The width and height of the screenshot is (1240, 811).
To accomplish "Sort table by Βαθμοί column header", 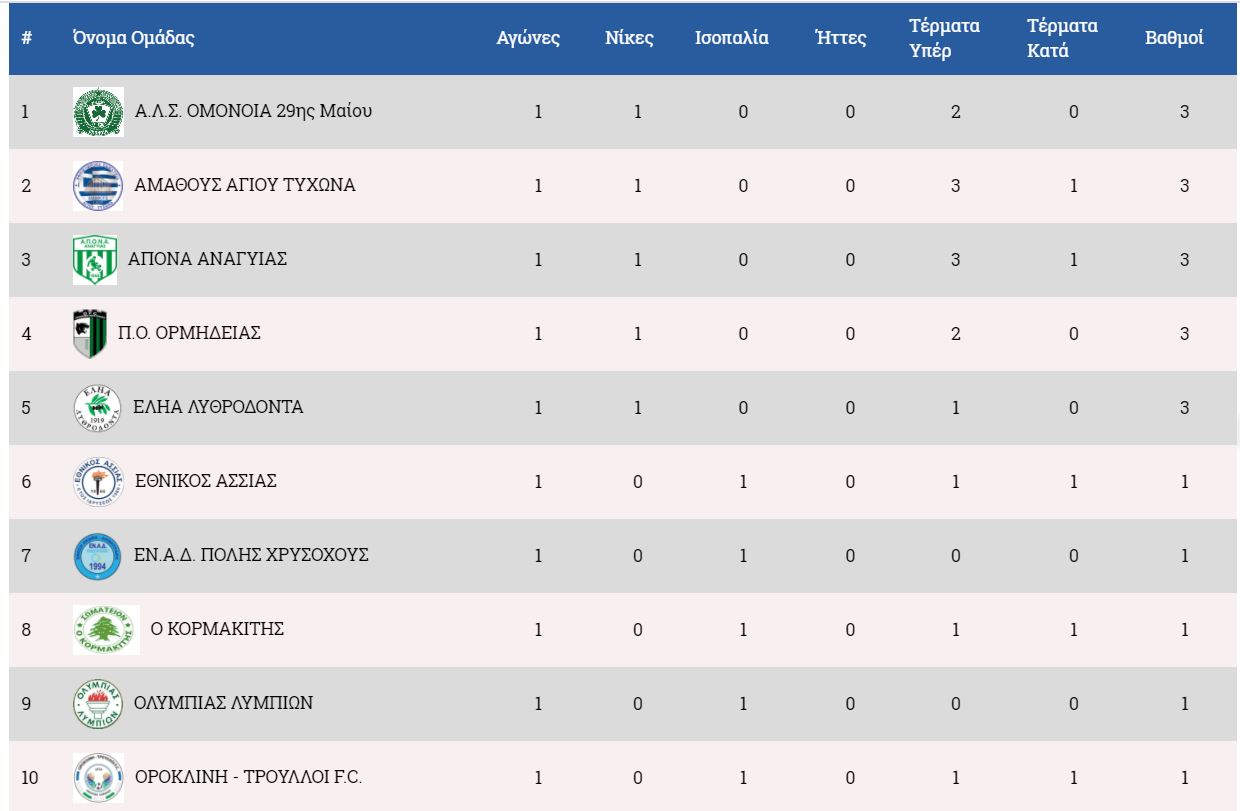I will tap(1174, 39).
